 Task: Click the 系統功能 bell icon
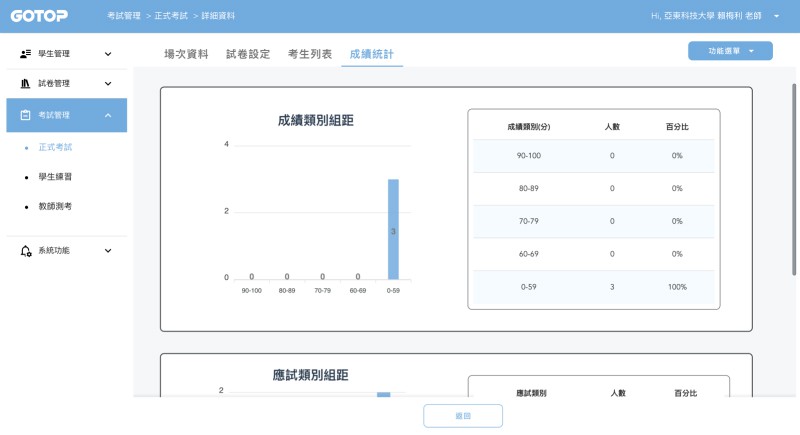click(x=26, y=251)
